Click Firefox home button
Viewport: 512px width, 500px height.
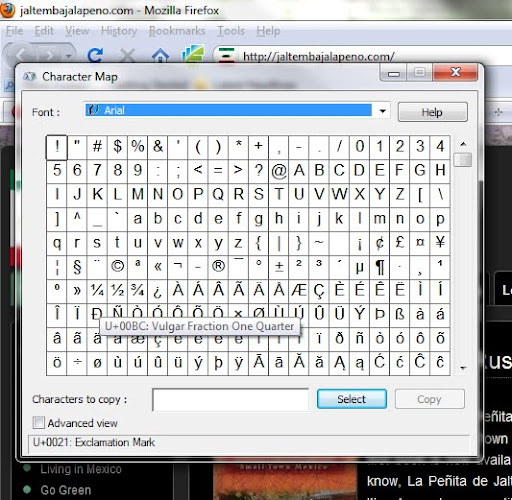coord(160,55)
